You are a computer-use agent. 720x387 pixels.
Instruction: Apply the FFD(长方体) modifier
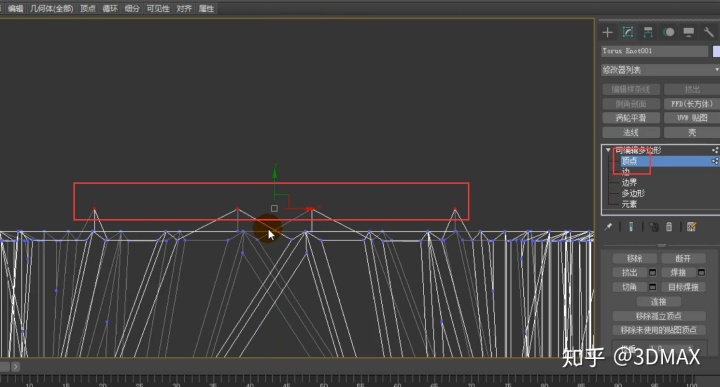click(x=692, y=104)
